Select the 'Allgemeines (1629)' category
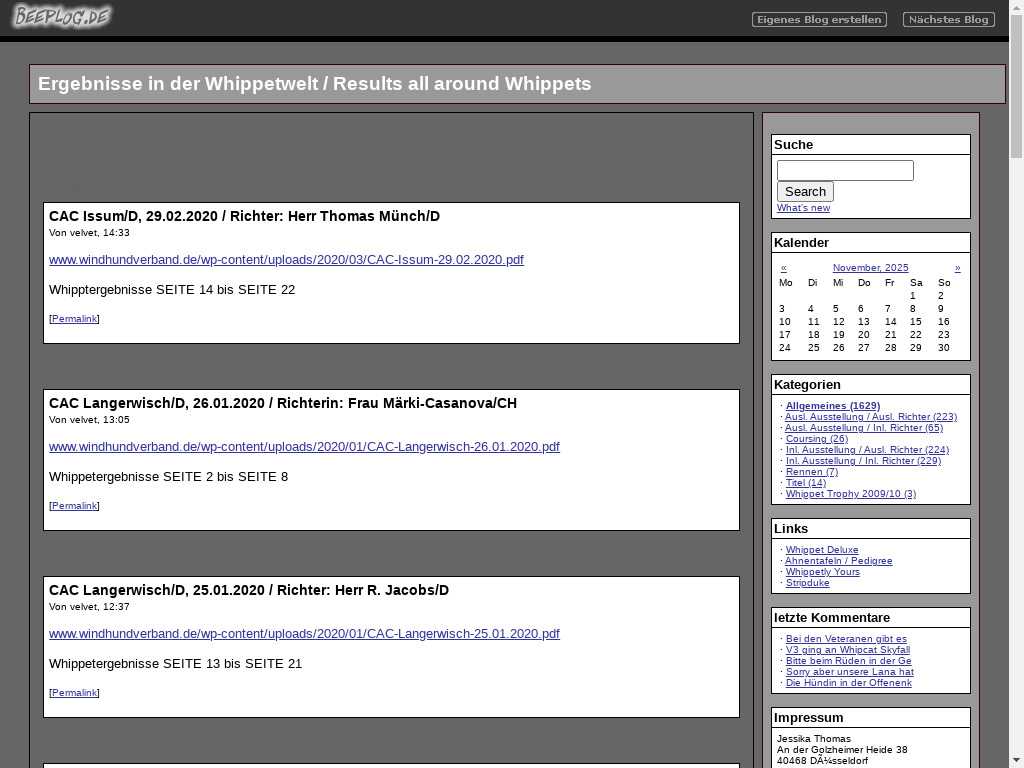Image resolution: width=1024 pixels, height=768 pixels. (x=832, y=406)
